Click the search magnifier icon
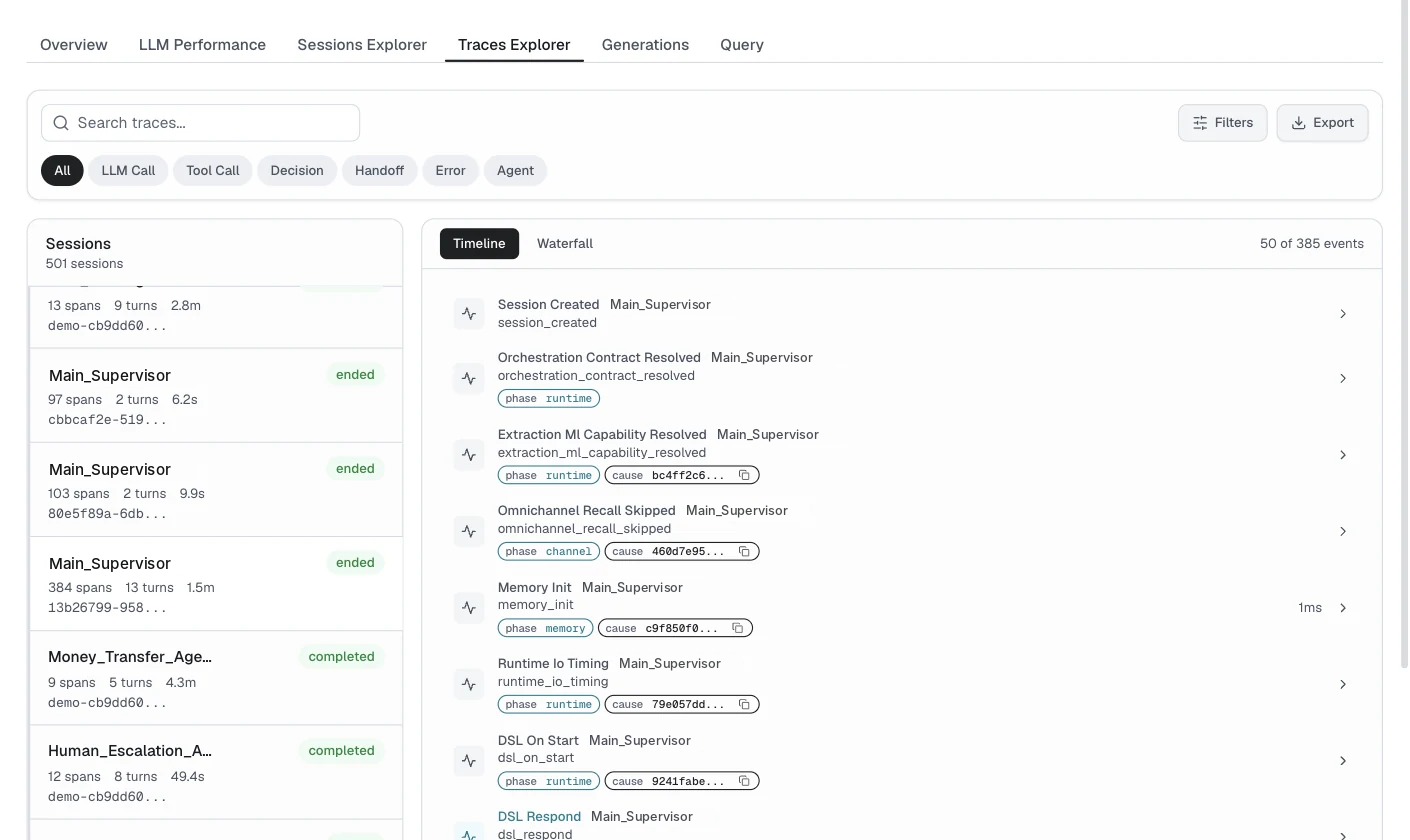The width and height of the screenshot is (1410, 840). [61, 123]
